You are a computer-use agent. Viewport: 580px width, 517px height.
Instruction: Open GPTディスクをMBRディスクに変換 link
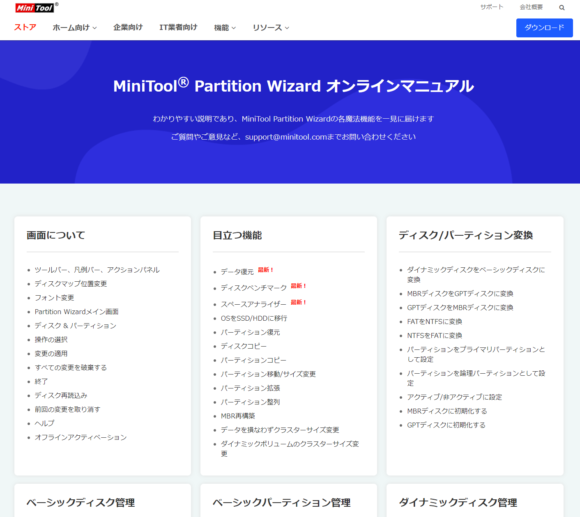tap(460, 308)
